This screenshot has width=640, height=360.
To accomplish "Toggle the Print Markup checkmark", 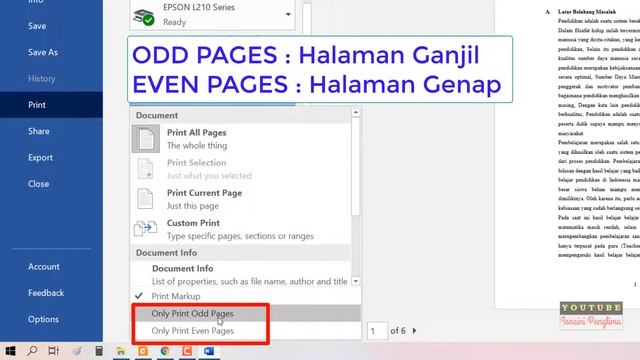I will (x=139, y=296).
